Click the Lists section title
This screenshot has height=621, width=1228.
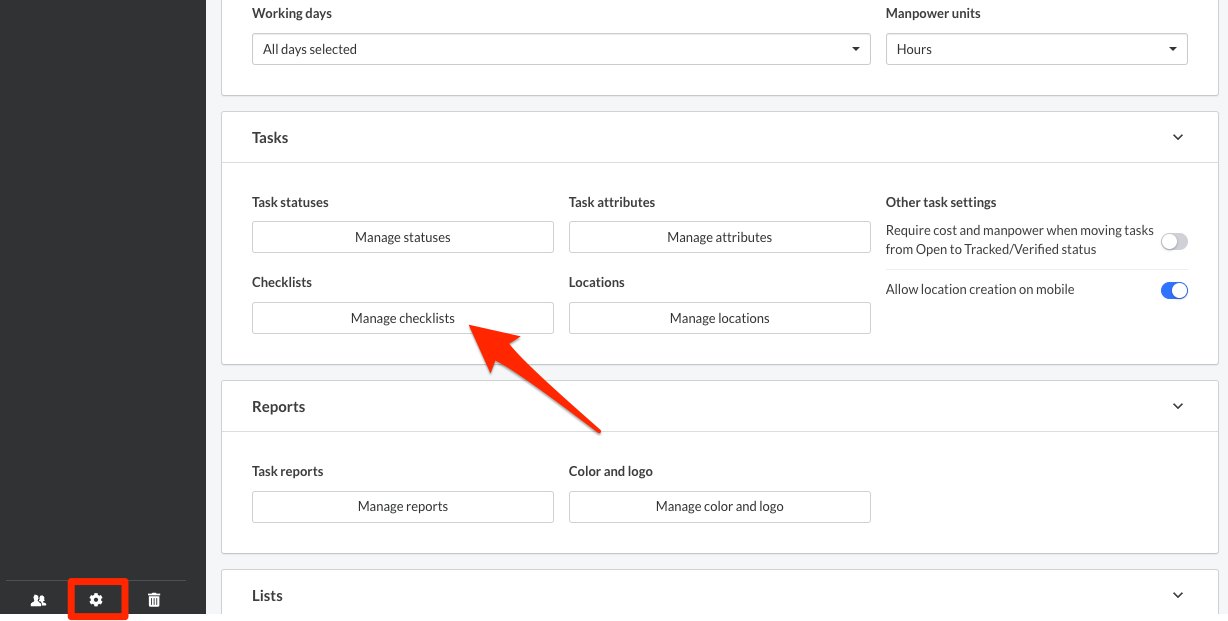pyautogui.click(x=267, y=596)
